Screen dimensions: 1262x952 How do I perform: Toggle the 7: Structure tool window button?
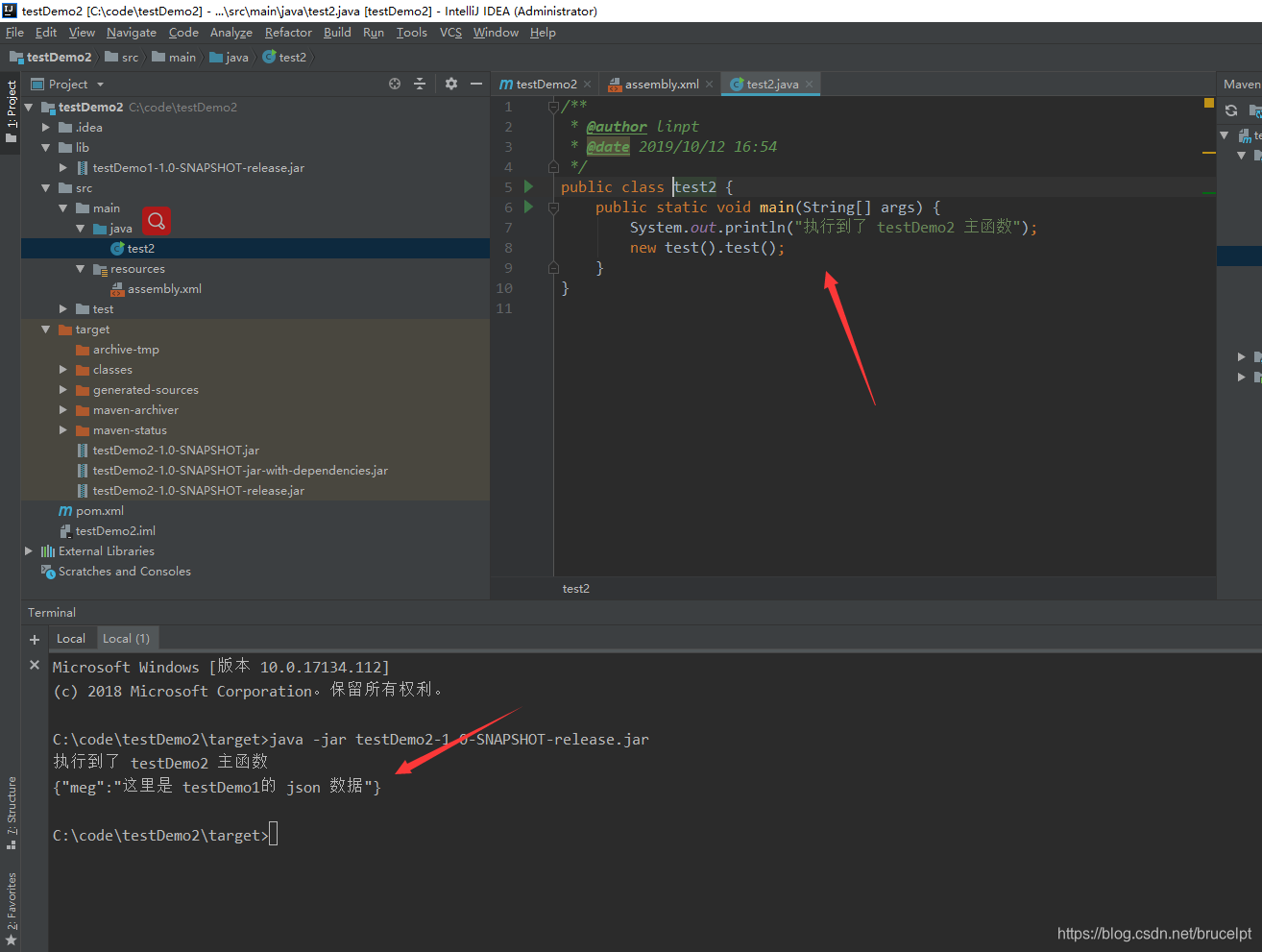click(x=11, y=813)
